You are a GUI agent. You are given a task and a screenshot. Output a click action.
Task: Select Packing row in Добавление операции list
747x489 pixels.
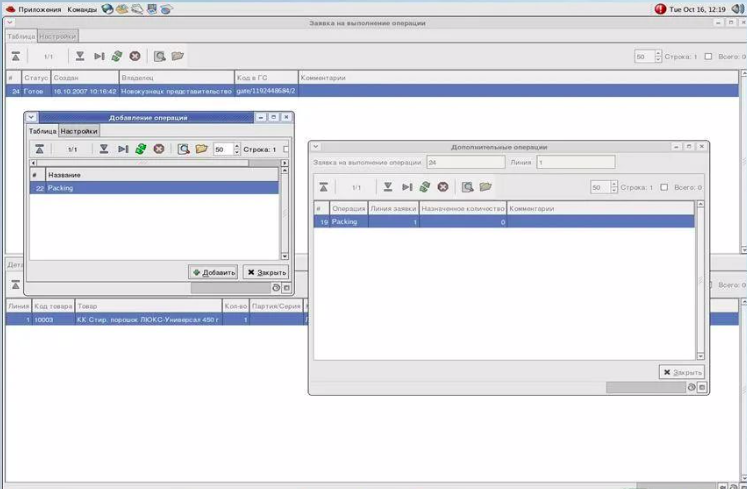154,188
